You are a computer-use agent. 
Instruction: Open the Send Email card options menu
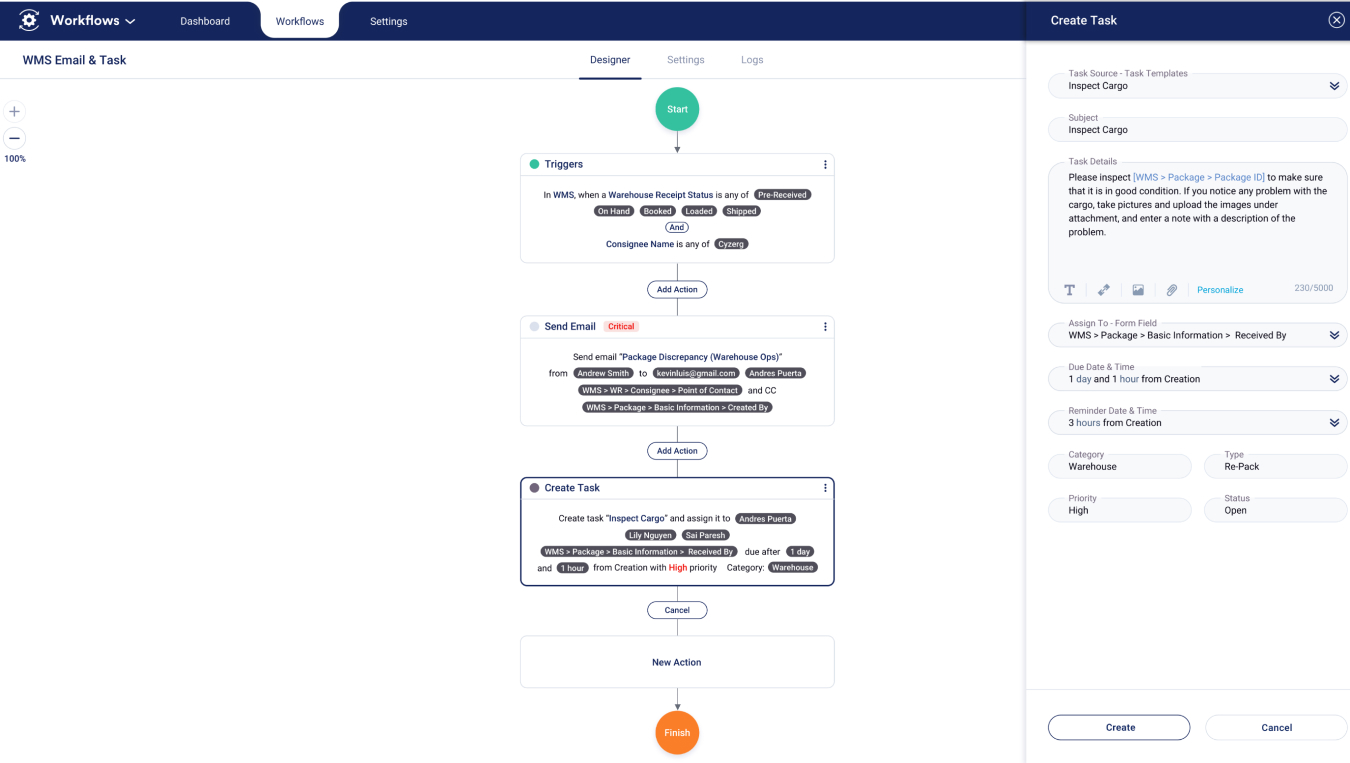pyautogui.click(x=825, y=327)
